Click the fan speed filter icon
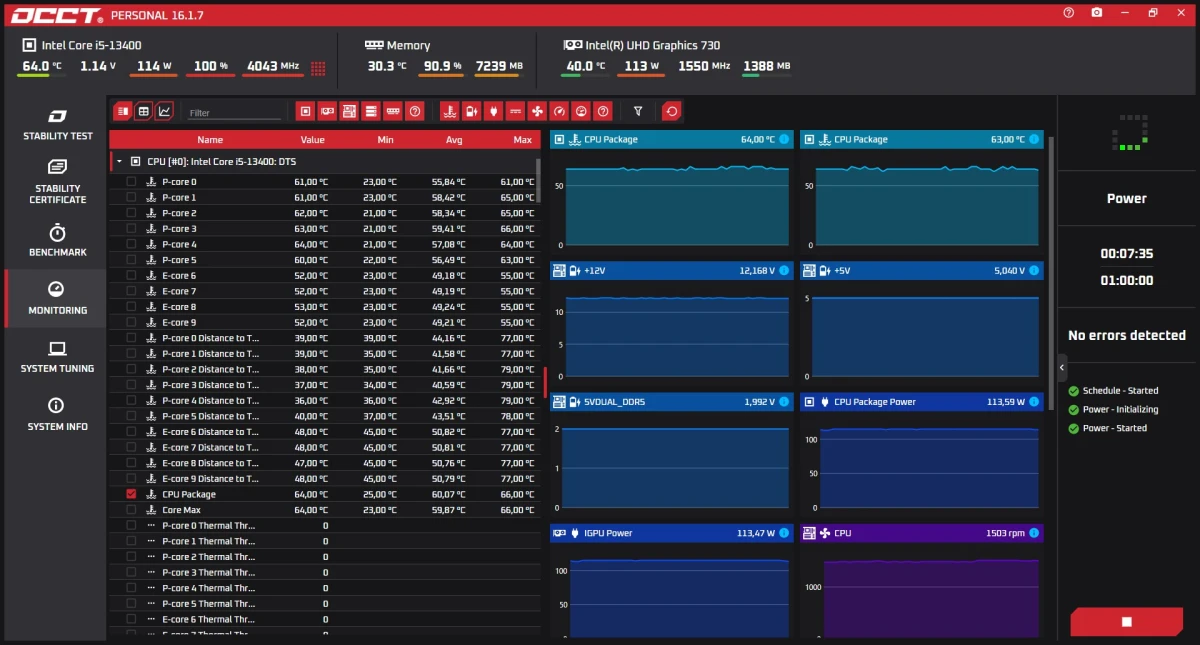Image resolution: width=1200 pixels, height=645 pixels. click(537, 111)
